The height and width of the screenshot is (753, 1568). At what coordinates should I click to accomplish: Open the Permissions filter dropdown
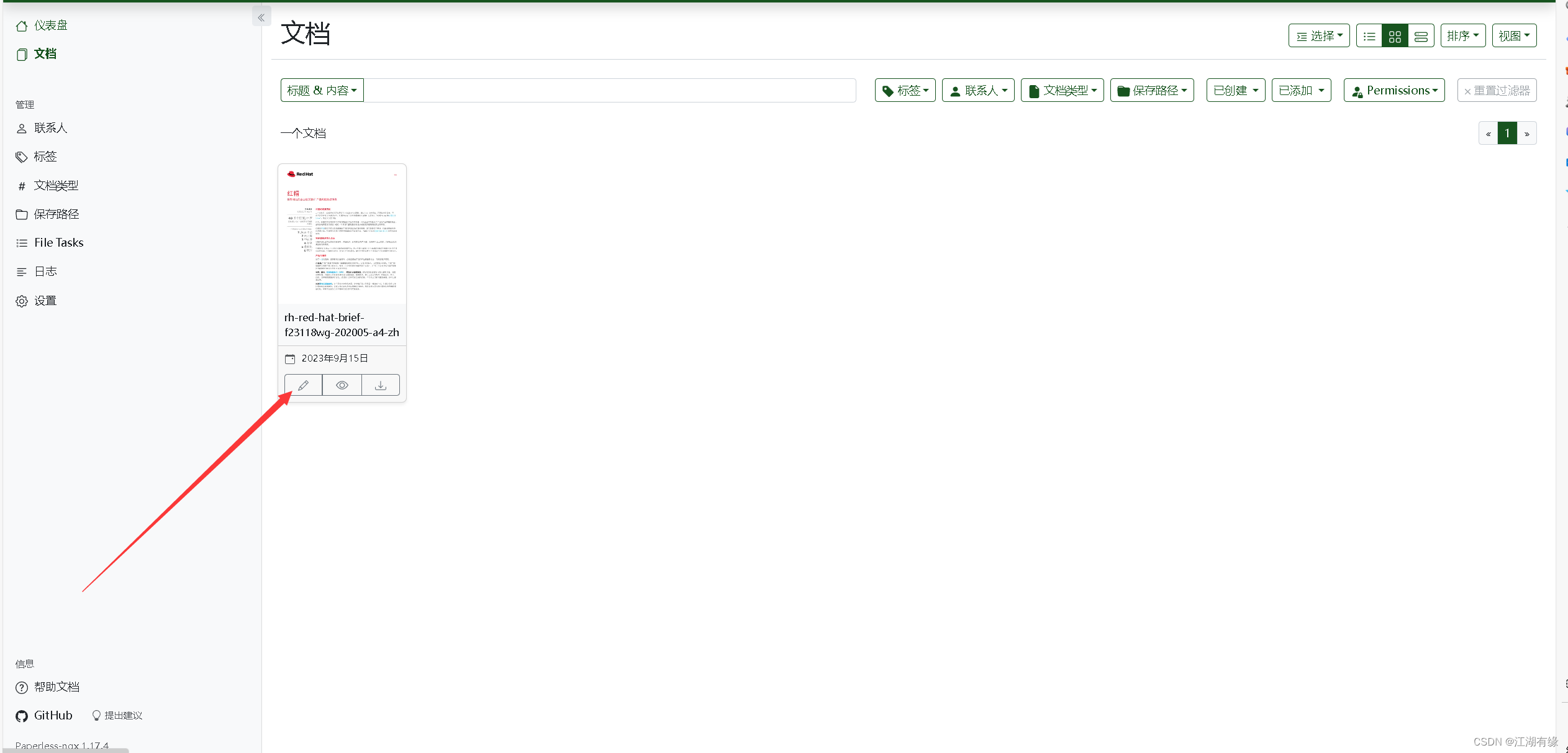1394,91
